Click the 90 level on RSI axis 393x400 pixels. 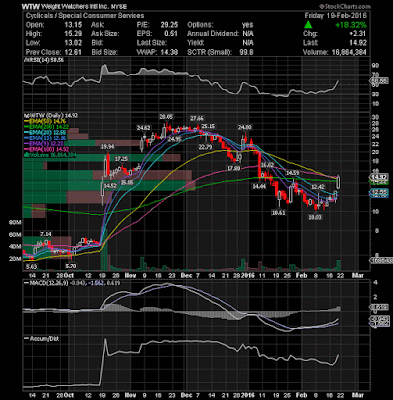(376, 66)
